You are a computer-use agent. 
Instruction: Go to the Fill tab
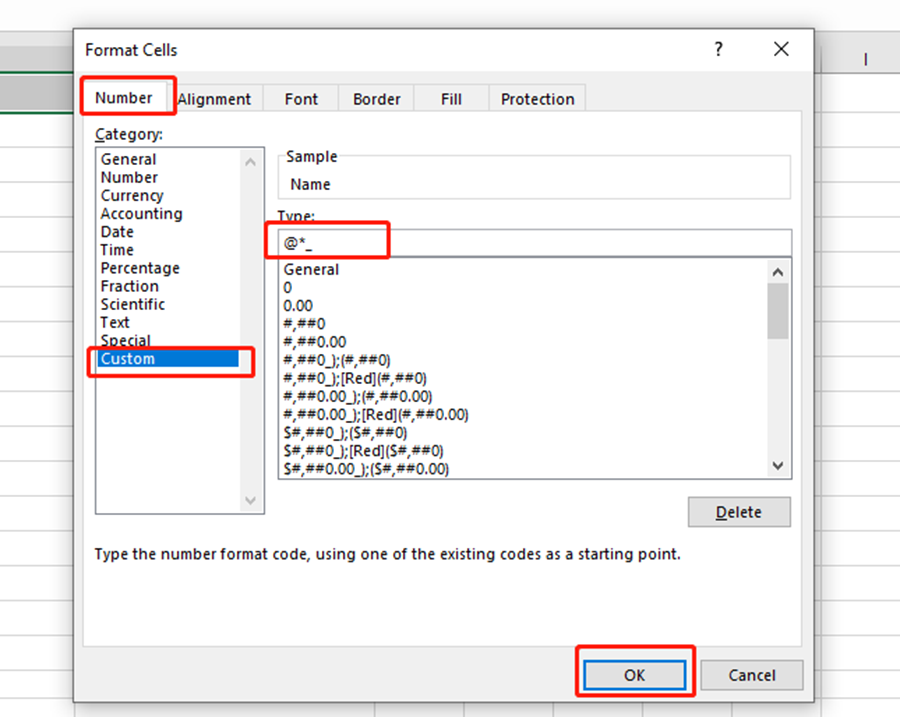pyautogui.click(x=451, y=99)
